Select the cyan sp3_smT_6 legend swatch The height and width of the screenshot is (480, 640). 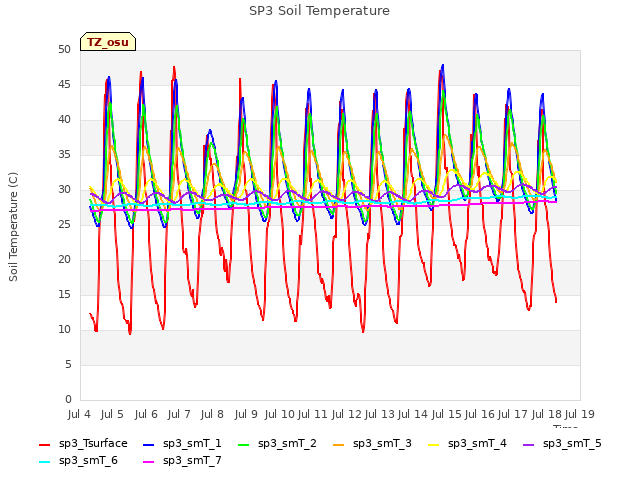point(44,462)
